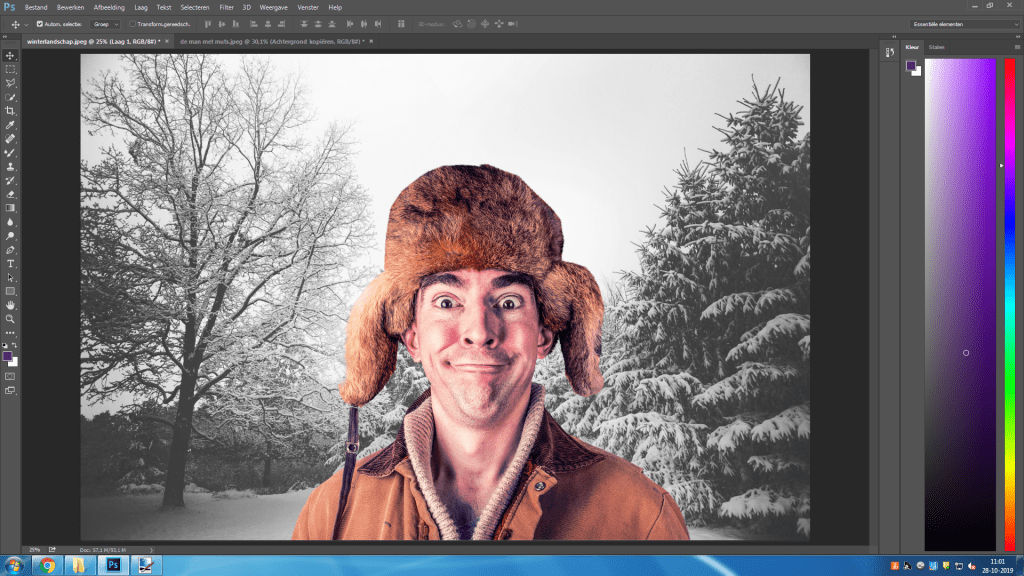Switch to the Stalen panel tab

(x=936, y=47)
